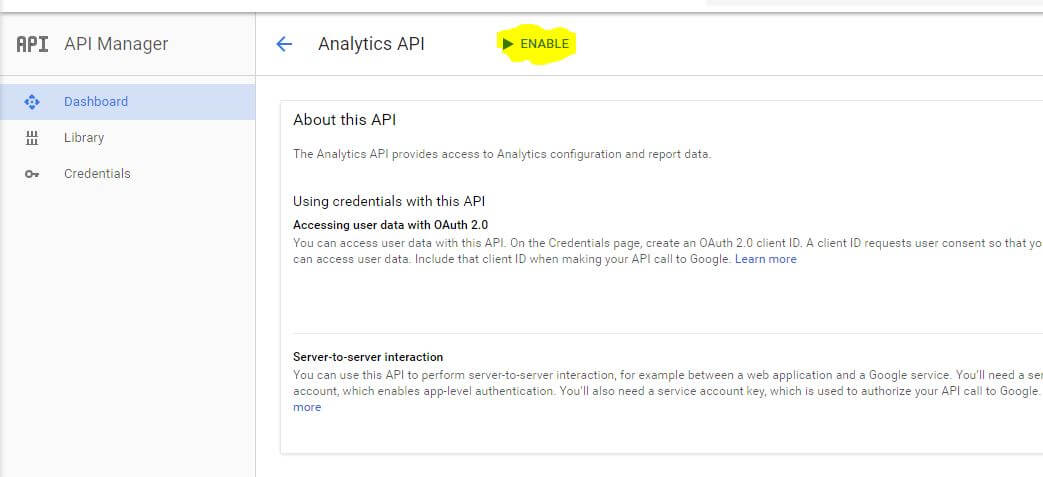Click the Library grid icon in sidebar

(32, 138)
